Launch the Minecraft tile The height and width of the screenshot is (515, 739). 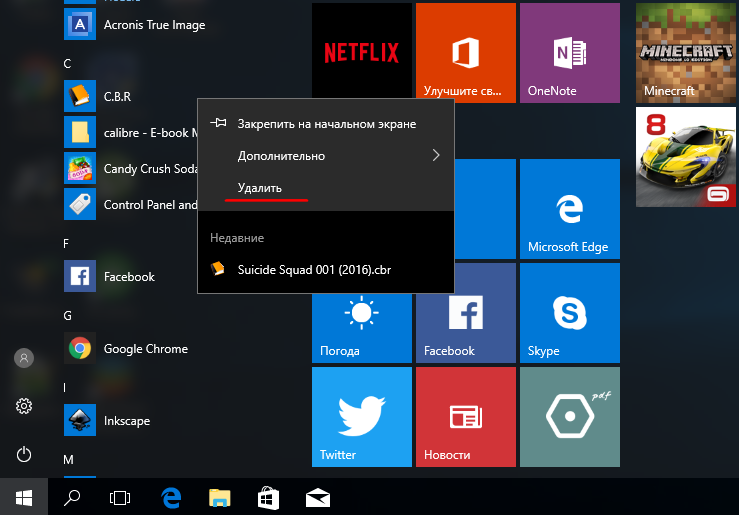tap(685, 53)
